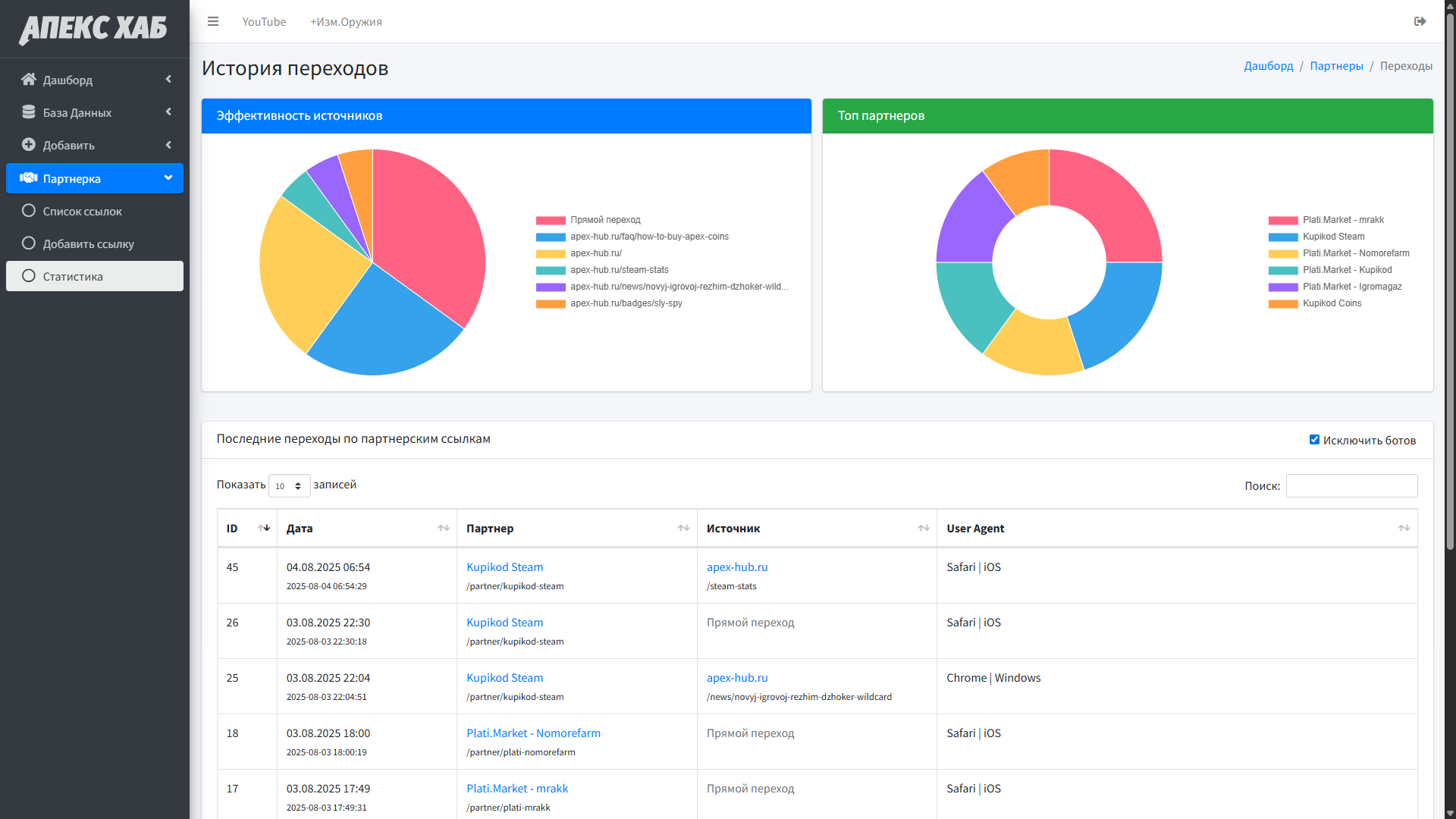Go to Партнеры breadcrumb link
The height and width of the screenshot is (819, 1456).
[1336, 66]
